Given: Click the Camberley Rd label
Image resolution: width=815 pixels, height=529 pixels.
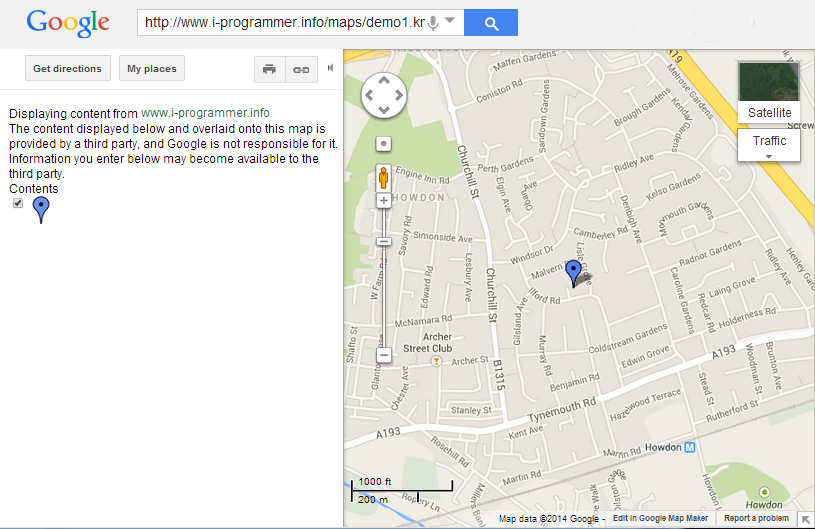Looking at the screenshot, I should tap(600, 233).
